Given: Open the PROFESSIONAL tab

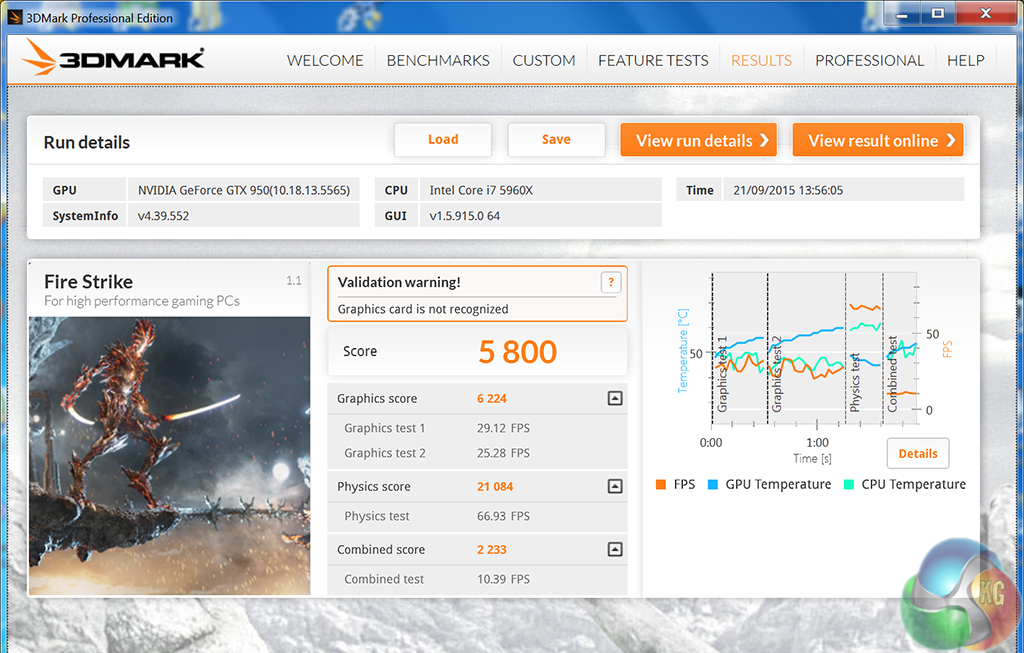Looking at the screenshot, I should point(869,61).
